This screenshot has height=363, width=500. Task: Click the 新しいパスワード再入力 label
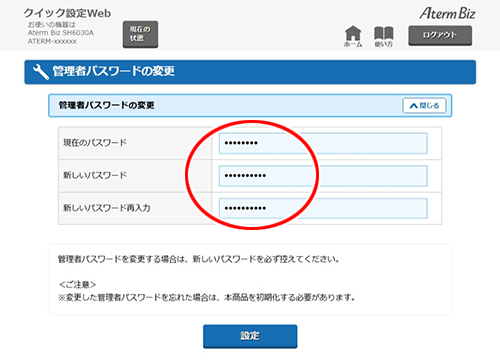(107, 208)
